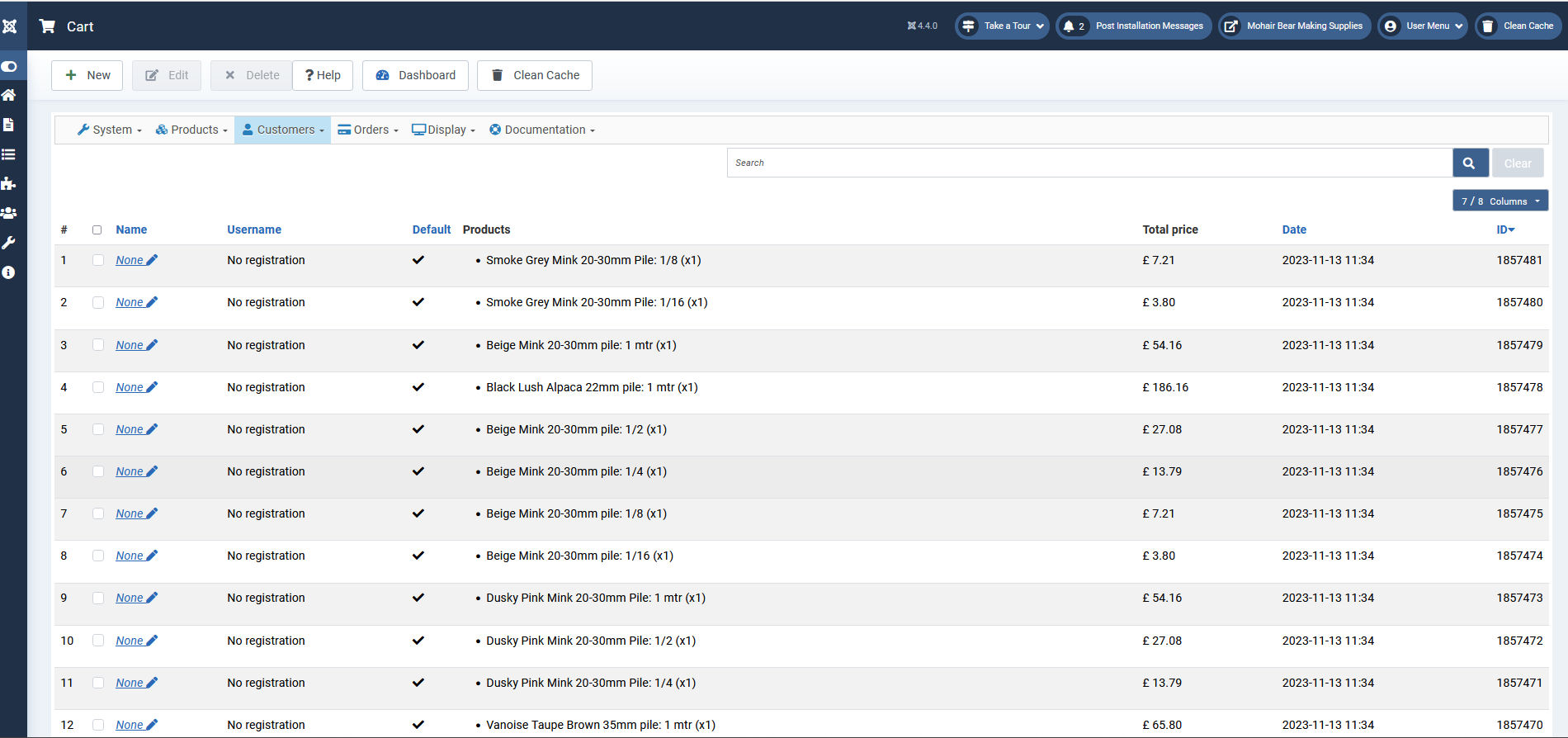Open the Help info sidebar icon
The width and height of the screenshot is (1568, 738).
8,272
